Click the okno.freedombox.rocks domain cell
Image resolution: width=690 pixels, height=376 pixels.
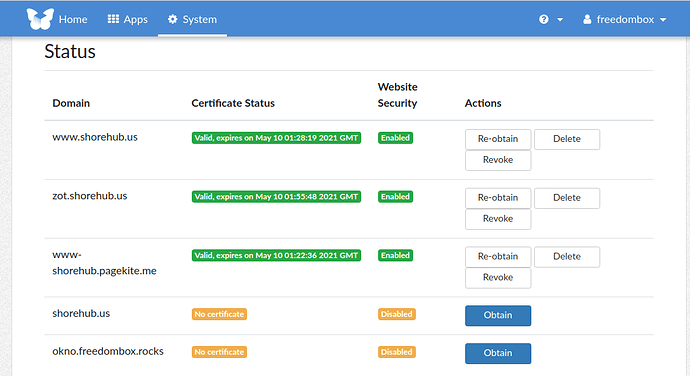(108, 351)
